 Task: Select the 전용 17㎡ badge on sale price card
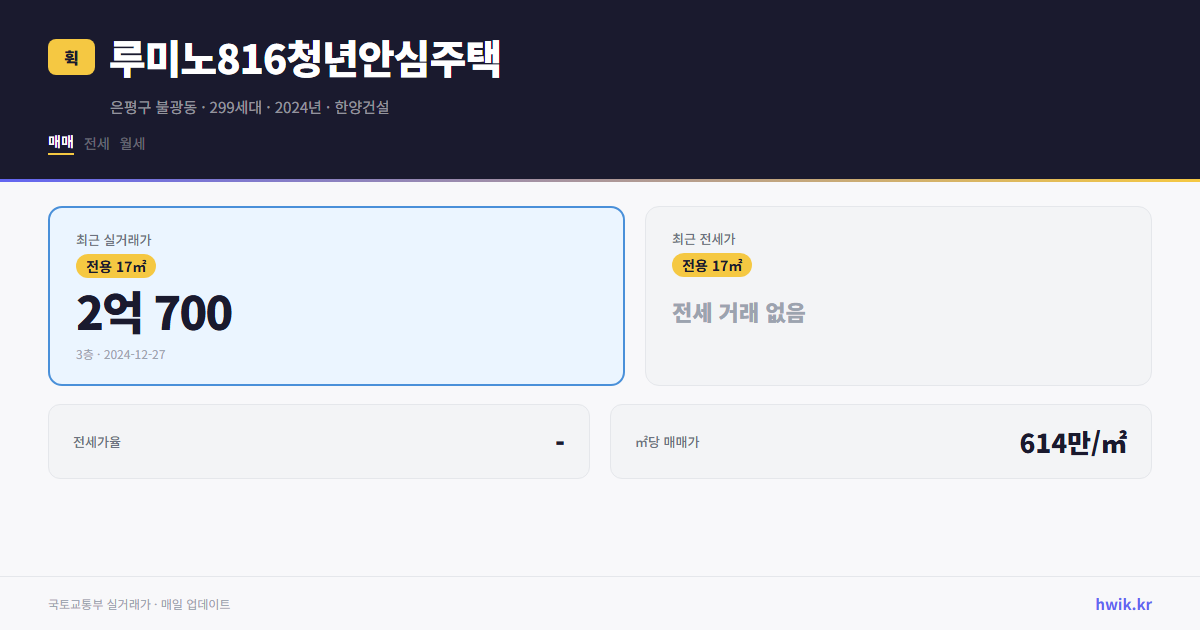coord(110,266)
